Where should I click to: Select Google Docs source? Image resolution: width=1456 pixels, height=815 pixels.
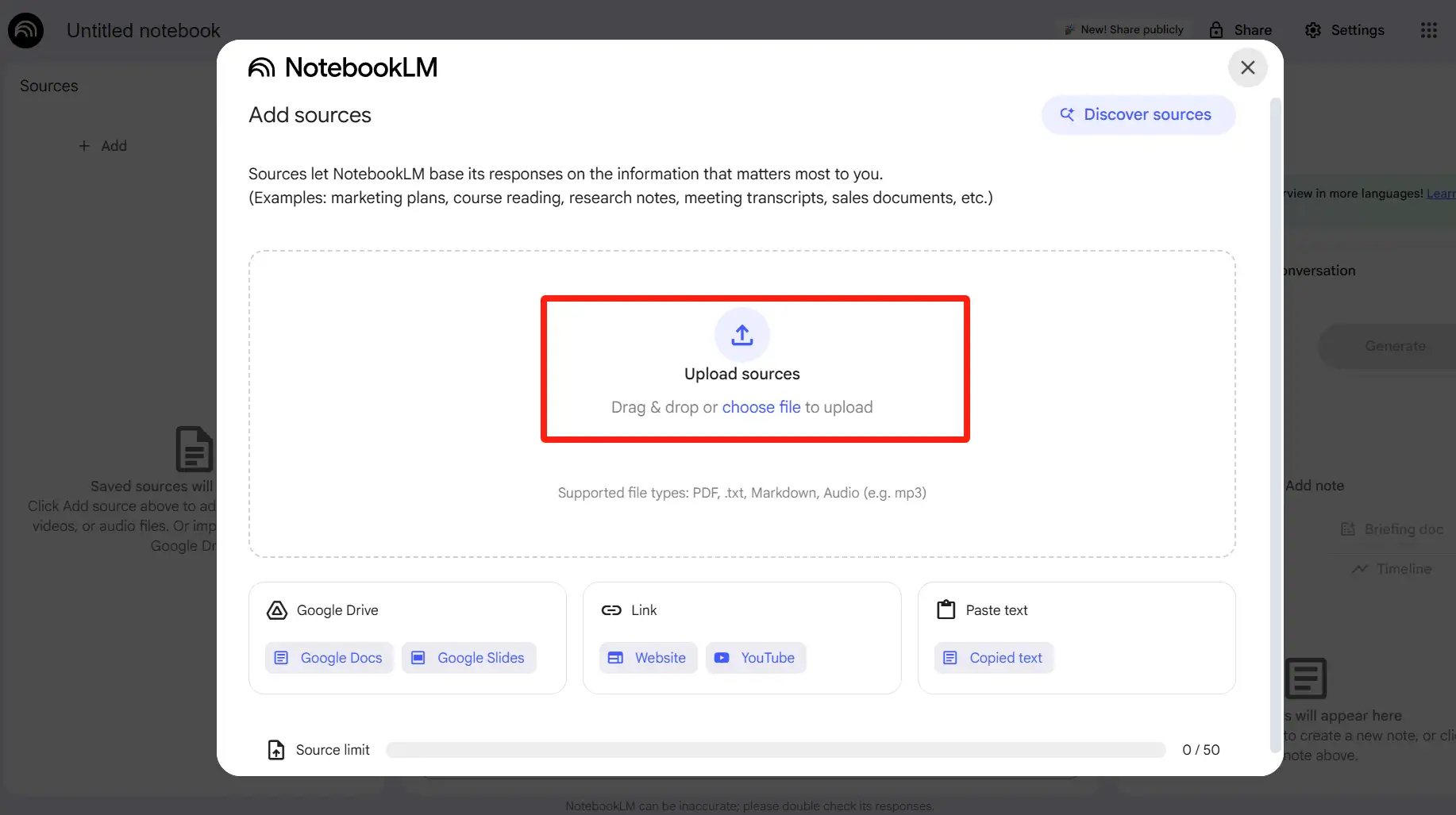329,658
